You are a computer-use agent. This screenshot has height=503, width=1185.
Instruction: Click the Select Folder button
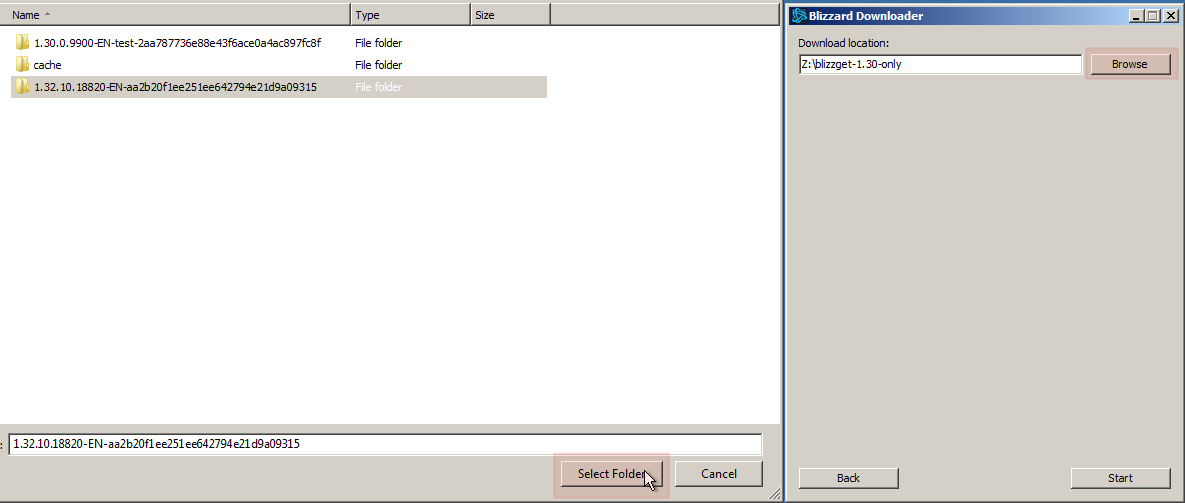point(611,474)
